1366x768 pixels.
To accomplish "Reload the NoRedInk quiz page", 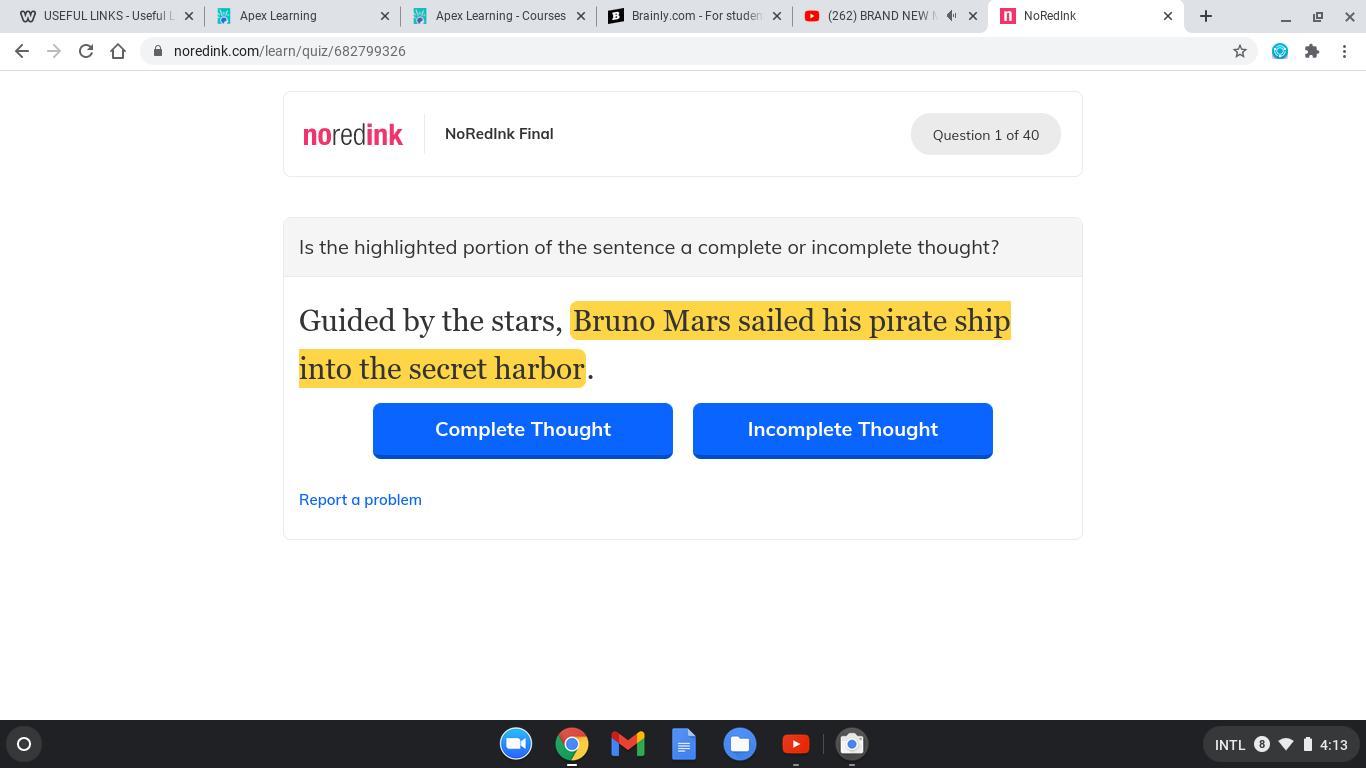I will click(86, 51).
